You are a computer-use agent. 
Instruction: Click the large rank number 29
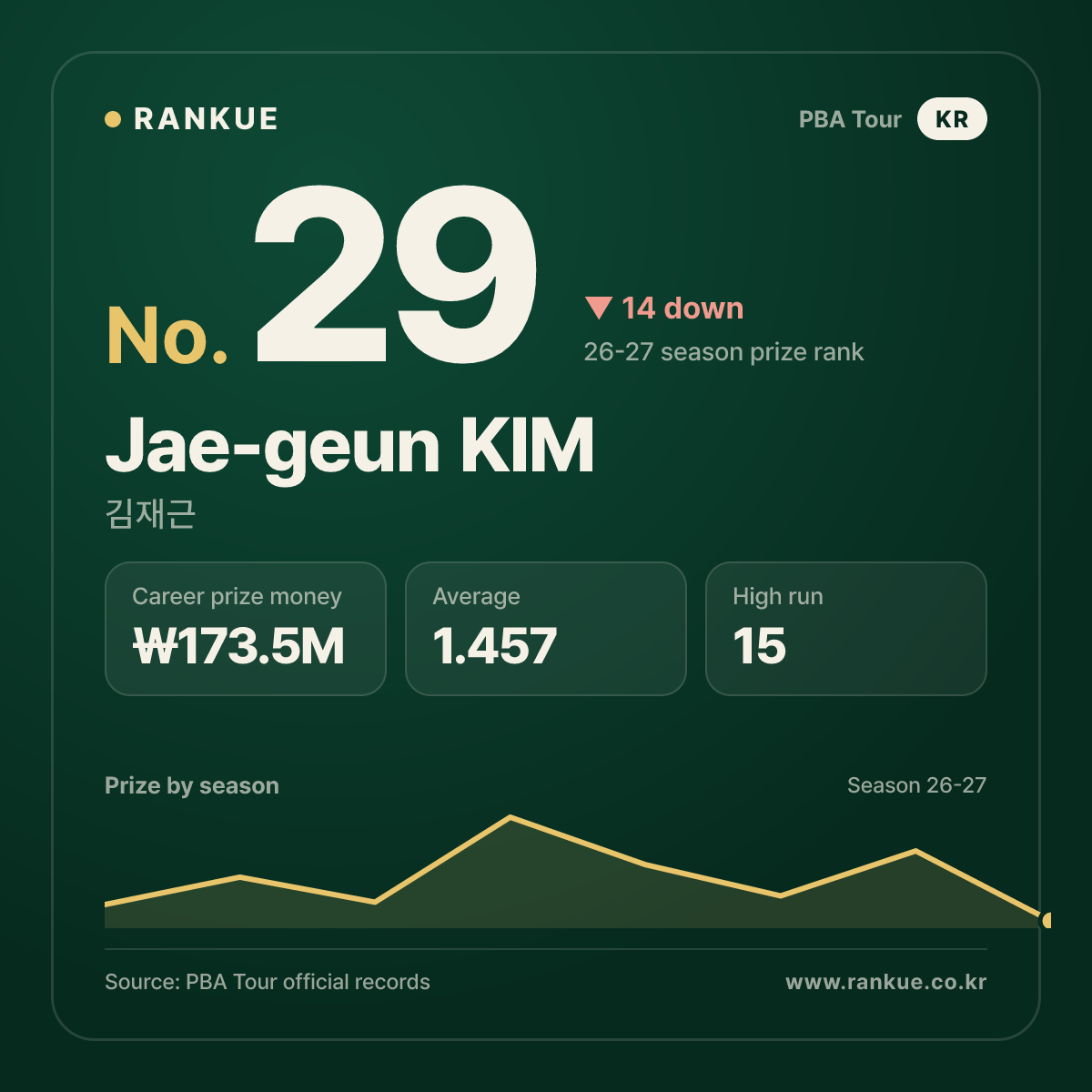click(x=396, y=275)
